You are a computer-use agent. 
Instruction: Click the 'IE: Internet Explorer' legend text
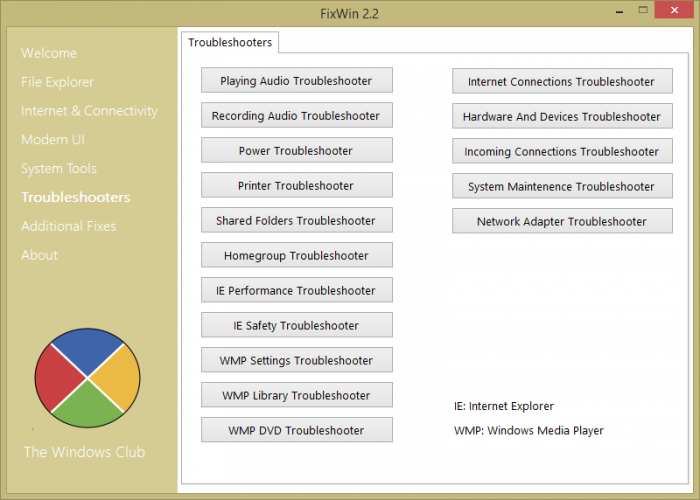click(x=504, y=406)
